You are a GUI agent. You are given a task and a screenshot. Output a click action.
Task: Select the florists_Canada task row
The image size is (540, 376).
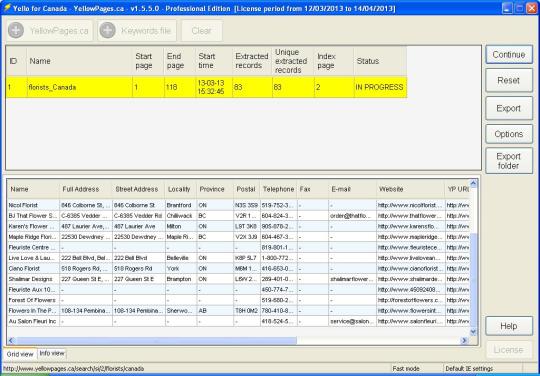click(x=206, y=87)
